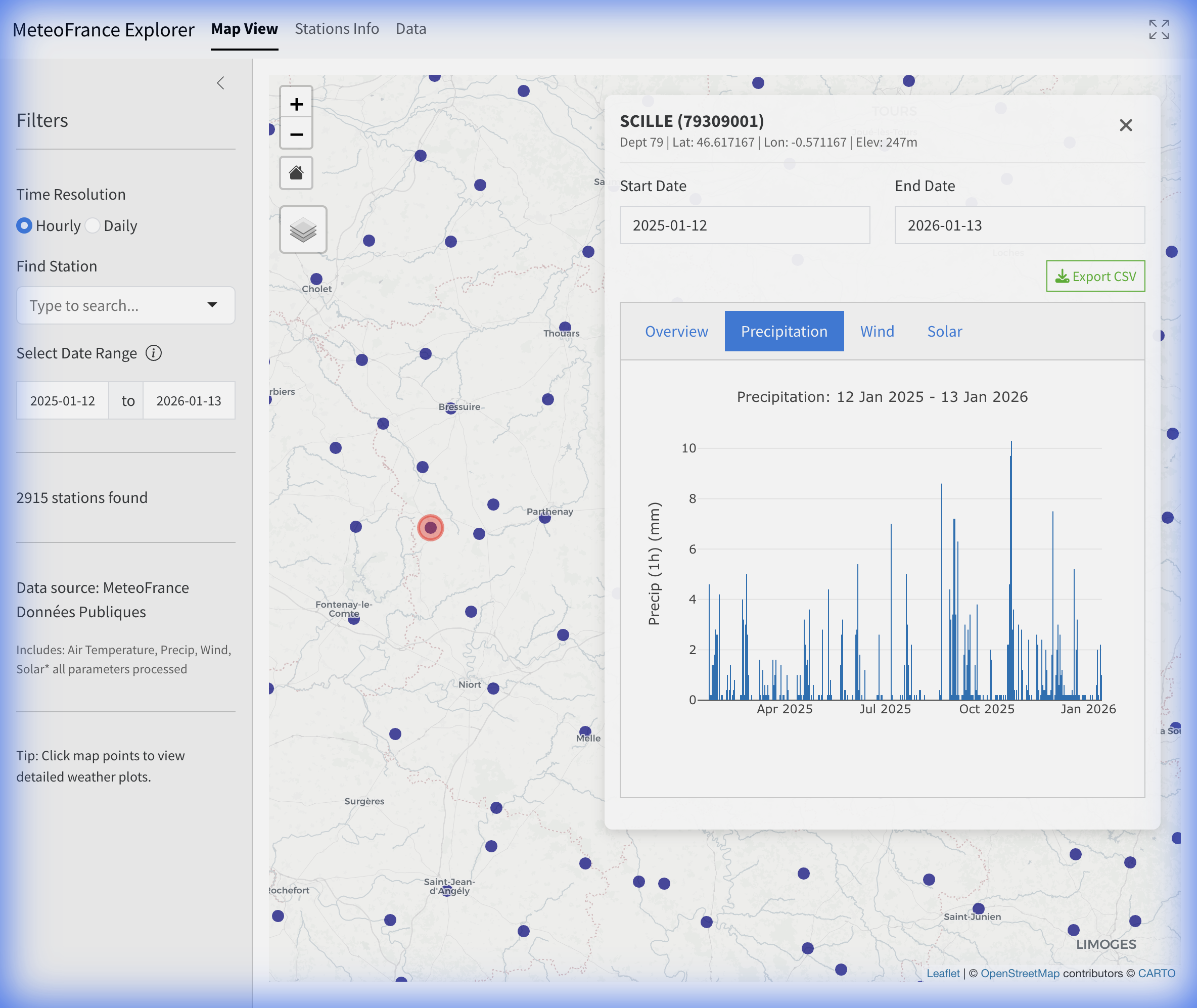Select Hourly time resolution
The width and height of the screenshot is (1197, 1008).
[24, 226]
